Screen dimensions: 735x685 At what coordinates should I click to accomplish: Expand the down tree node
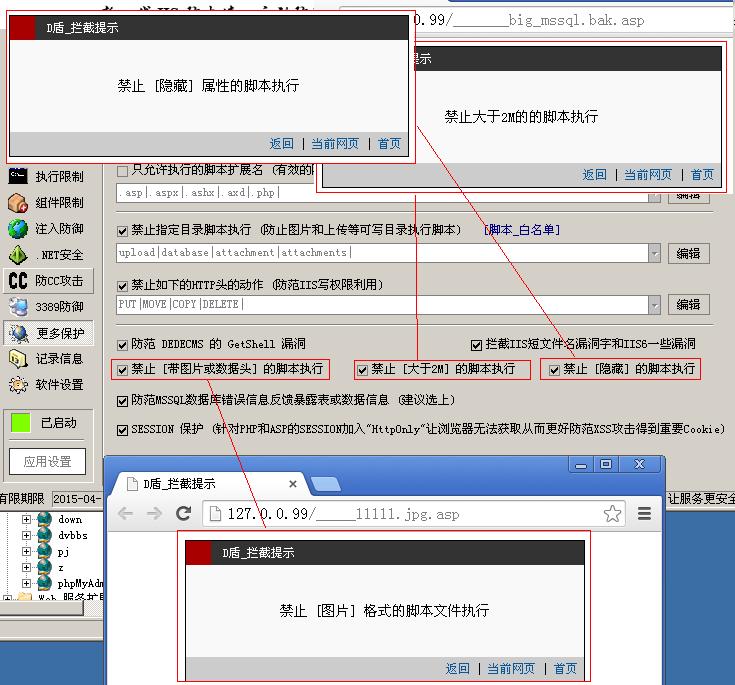click(x=26, y=519)
